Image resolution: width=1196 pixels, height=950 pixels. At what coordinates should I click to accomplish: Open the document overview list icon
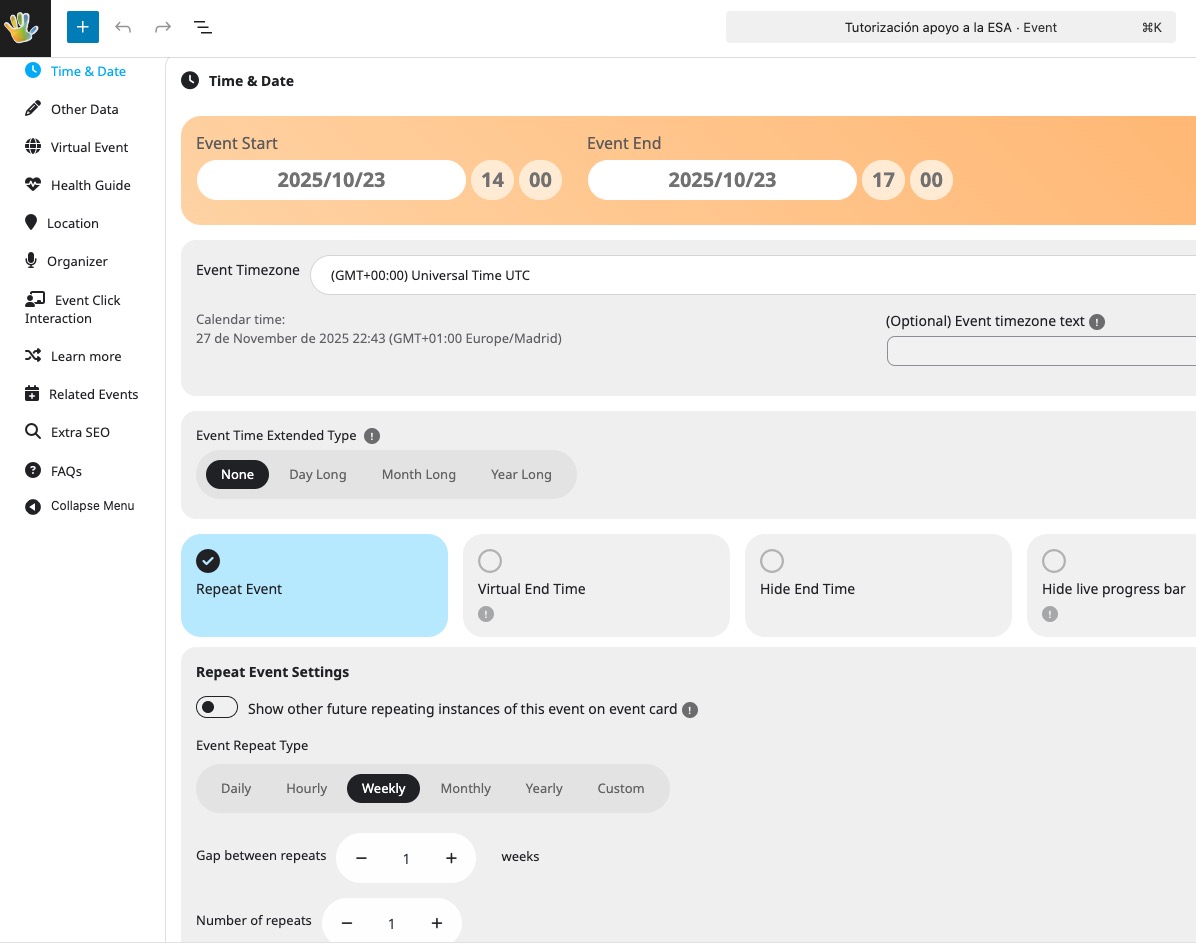203,27
